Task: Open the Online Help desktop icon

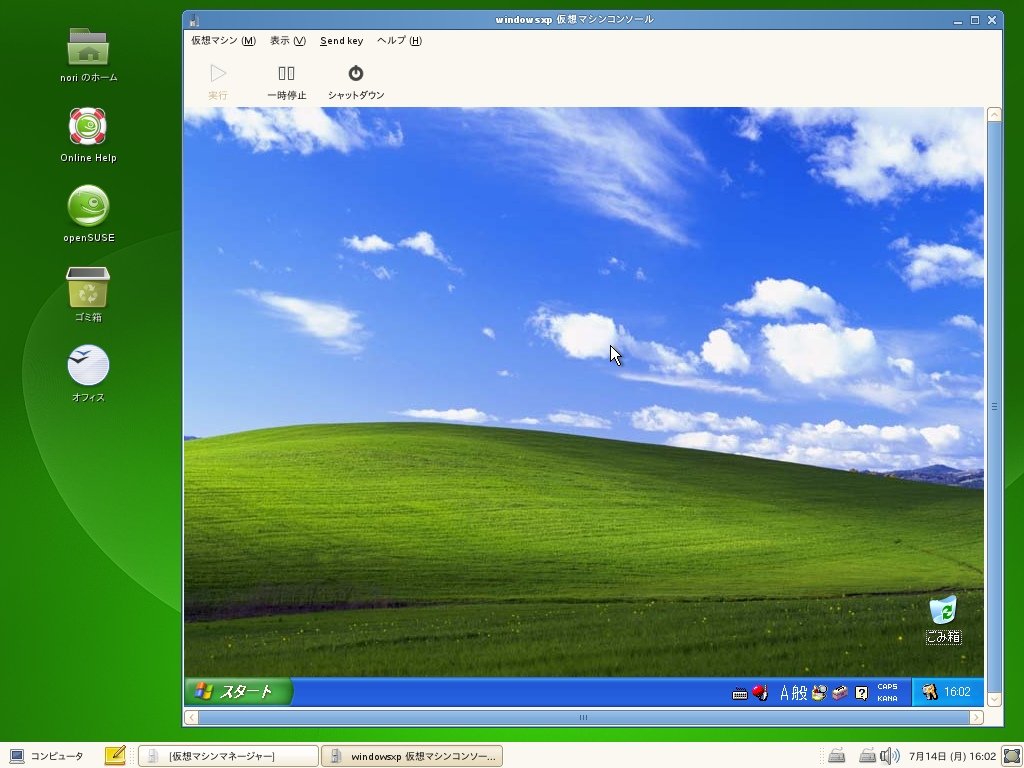Action: tap(88, 135)
